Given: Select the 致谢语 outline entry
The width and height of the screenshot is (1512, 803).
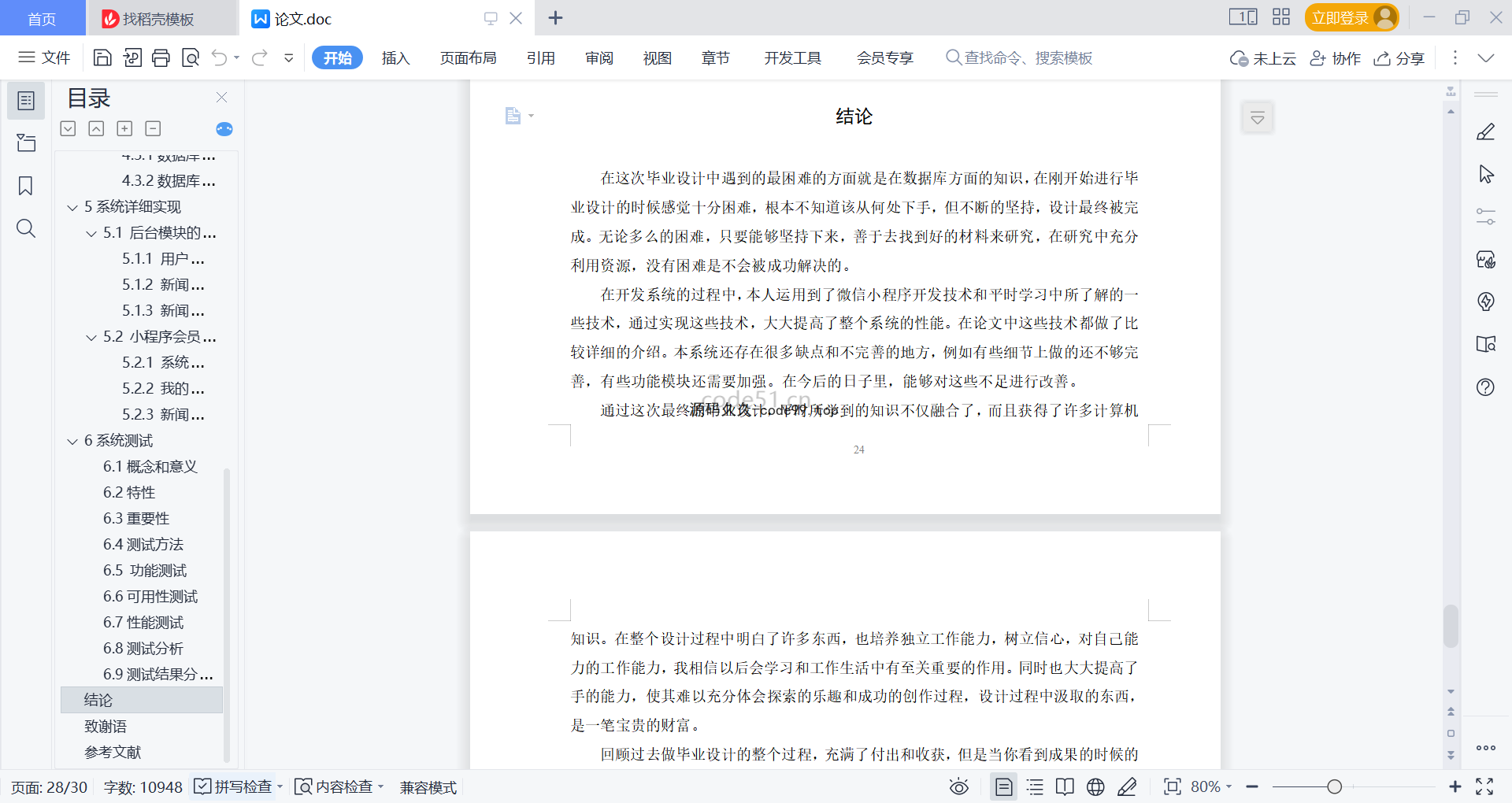Looking at the screenshot, I should (x=106, y=726).
